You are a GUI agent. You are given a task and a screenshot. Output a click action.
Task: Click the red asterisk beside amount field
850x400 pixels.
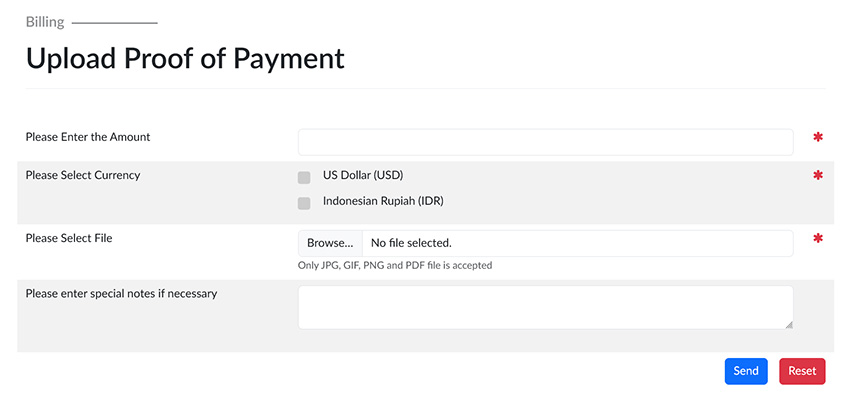(818, 137)
